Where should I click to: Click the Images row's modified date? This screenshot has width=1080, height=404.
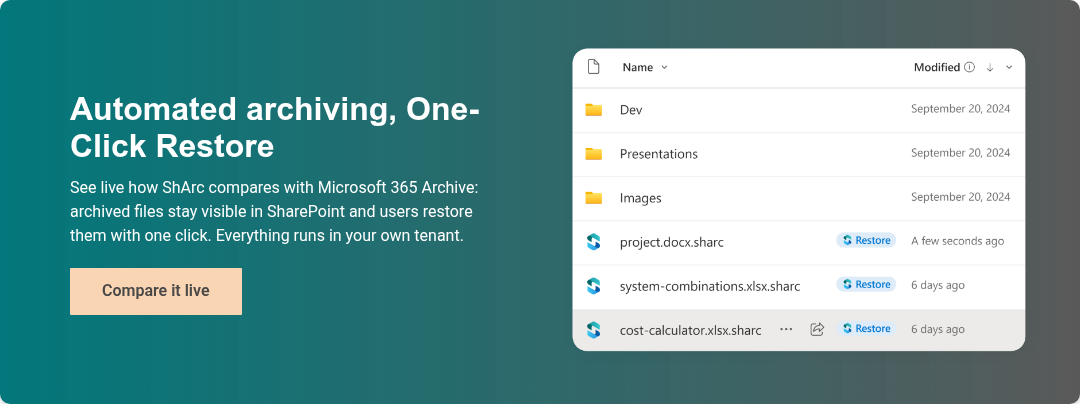click(x=961, y=197)
